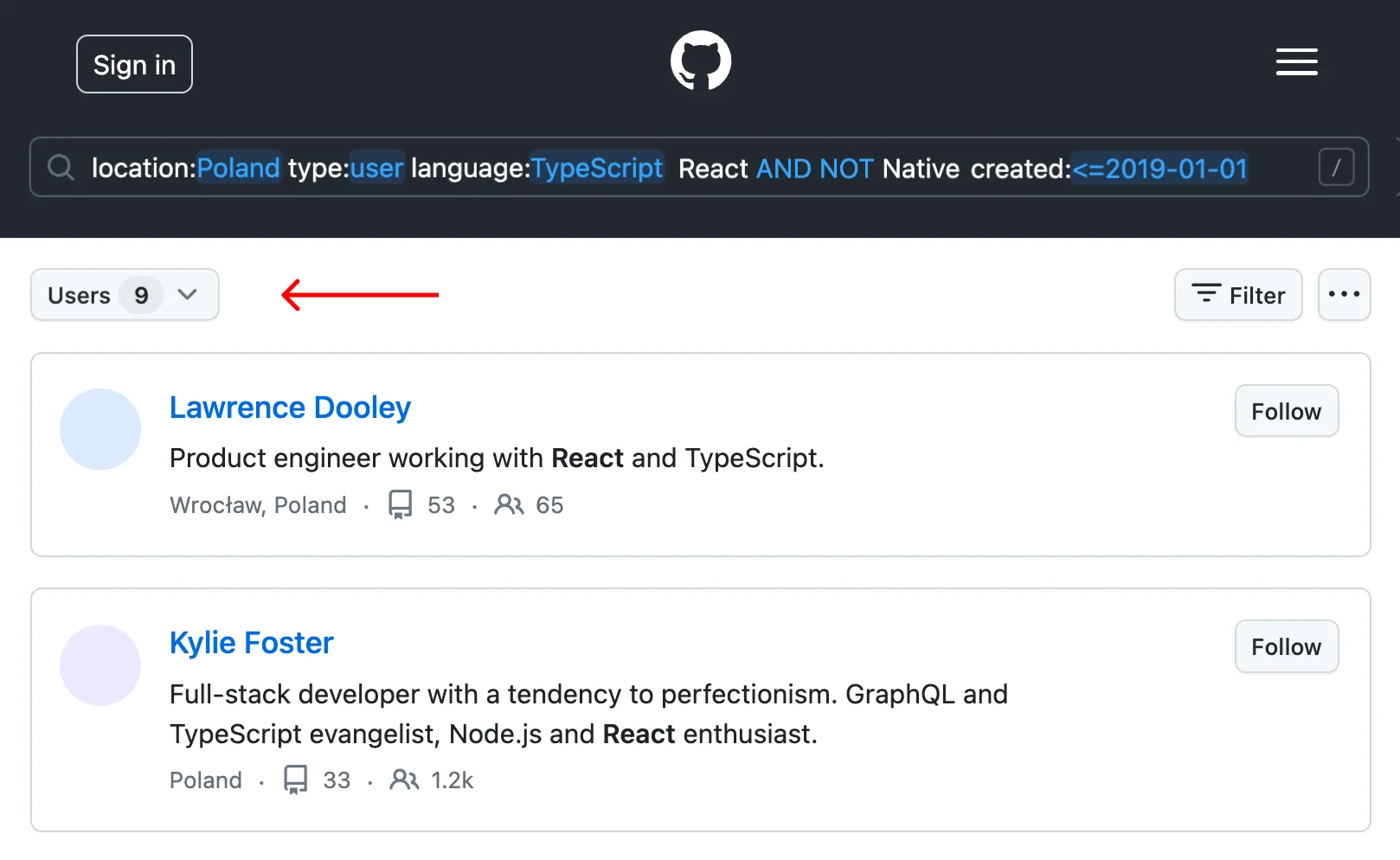The image size is (1400, 860).
Task: Click the Sign in button
Action: 134,64
